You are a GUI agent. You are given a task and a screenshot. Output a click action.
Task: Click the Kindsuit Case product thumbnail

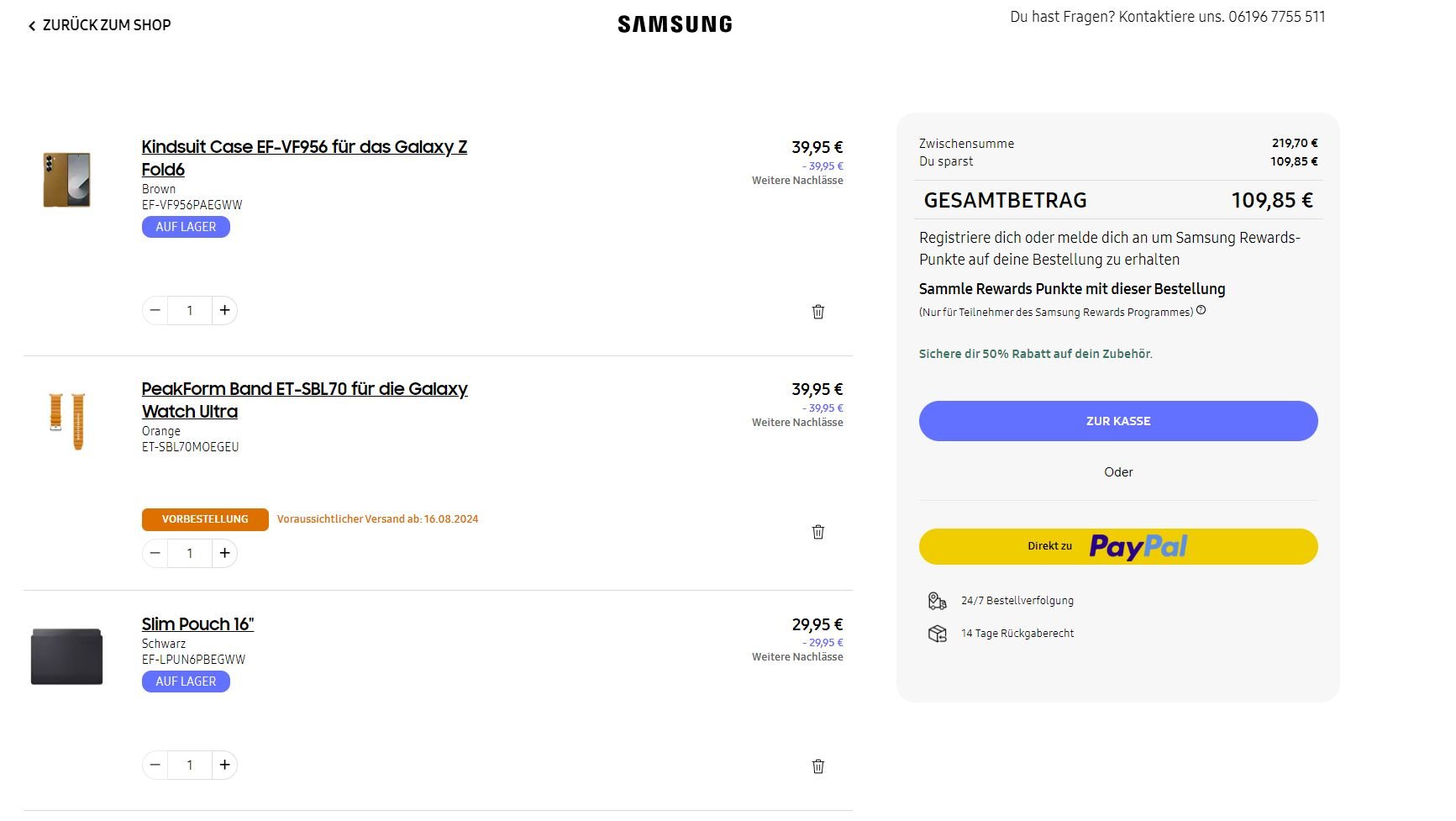tap(67, 180)
